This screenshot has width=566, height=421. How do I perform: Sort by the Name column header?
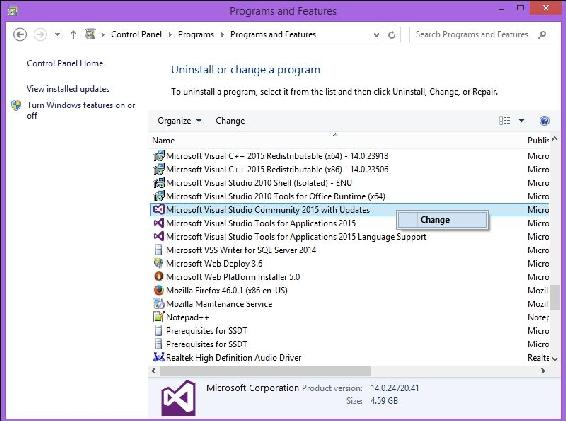164,140
